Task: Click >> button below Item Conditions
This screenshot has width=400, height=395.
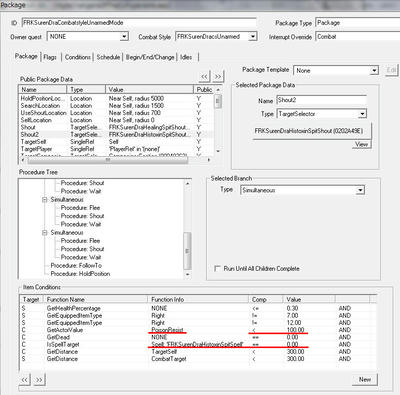Action: (39, 379)
